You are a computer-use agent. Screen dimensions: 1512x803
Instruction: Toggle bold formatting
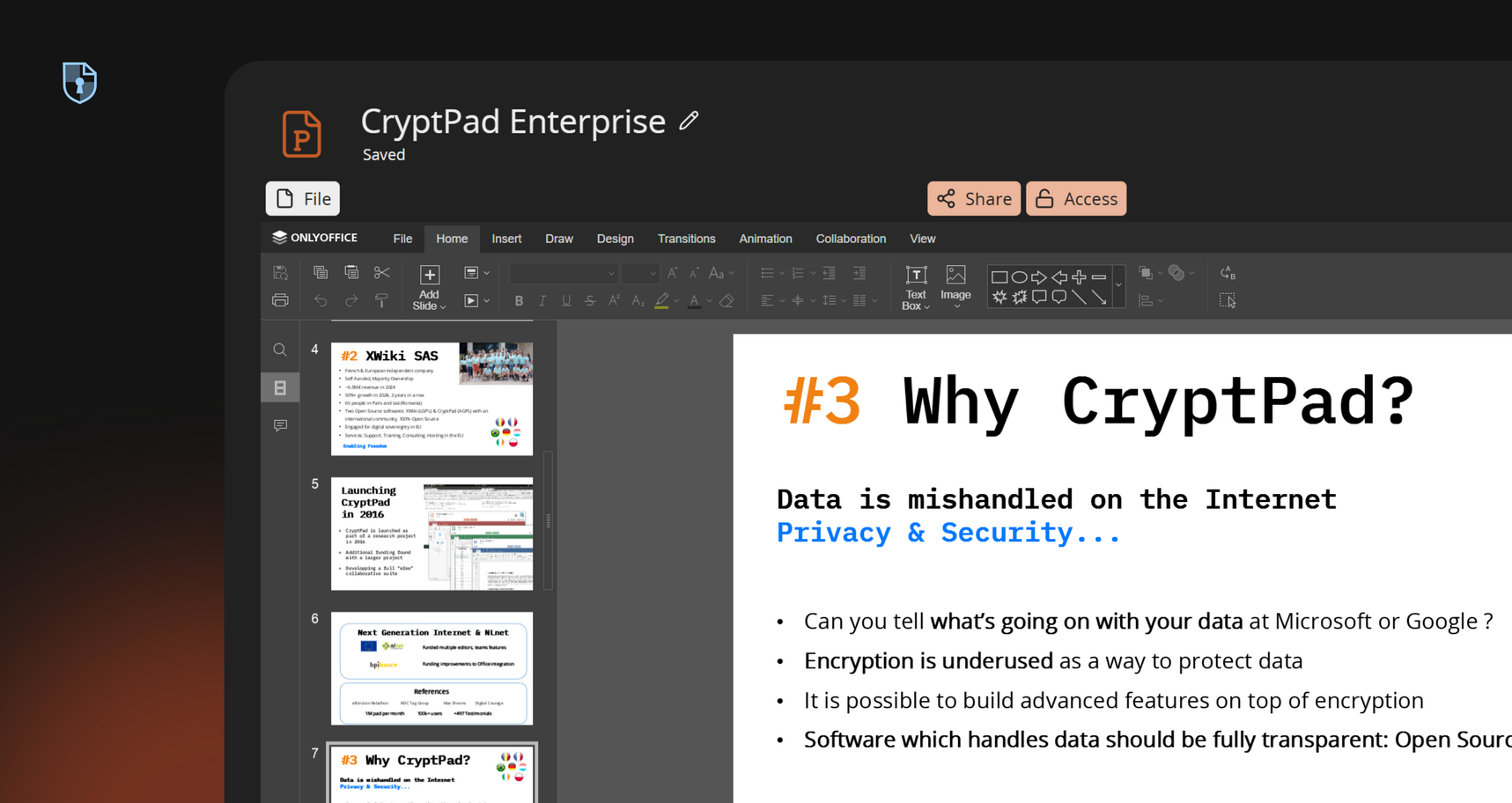click(x=519, y=301)
